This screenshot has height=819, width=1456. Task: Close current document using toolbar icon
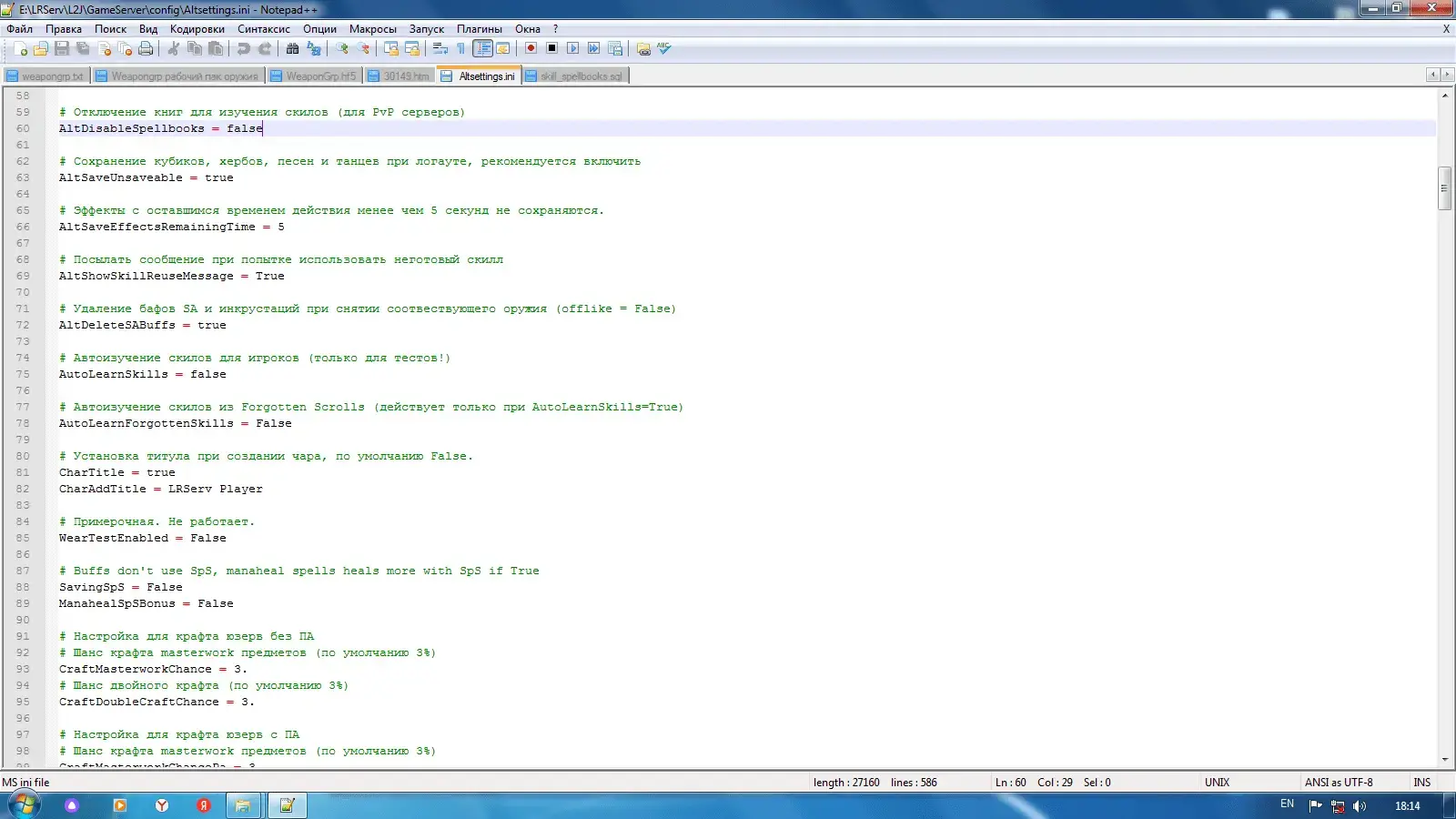point(104,49)
